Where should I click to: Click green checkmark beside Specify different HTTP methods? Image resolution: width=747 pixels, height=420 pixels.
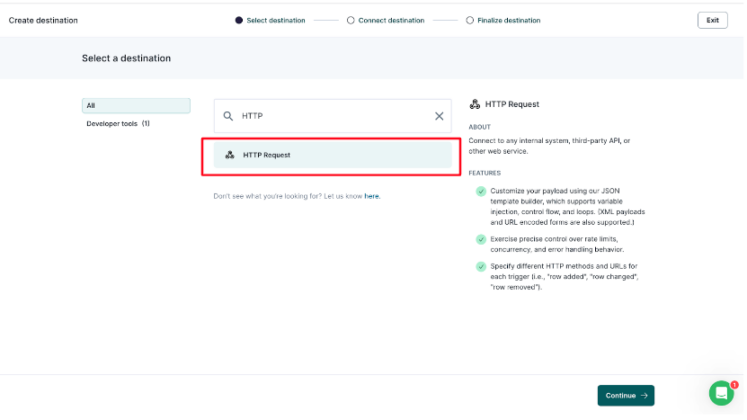[x=481, y=266]
